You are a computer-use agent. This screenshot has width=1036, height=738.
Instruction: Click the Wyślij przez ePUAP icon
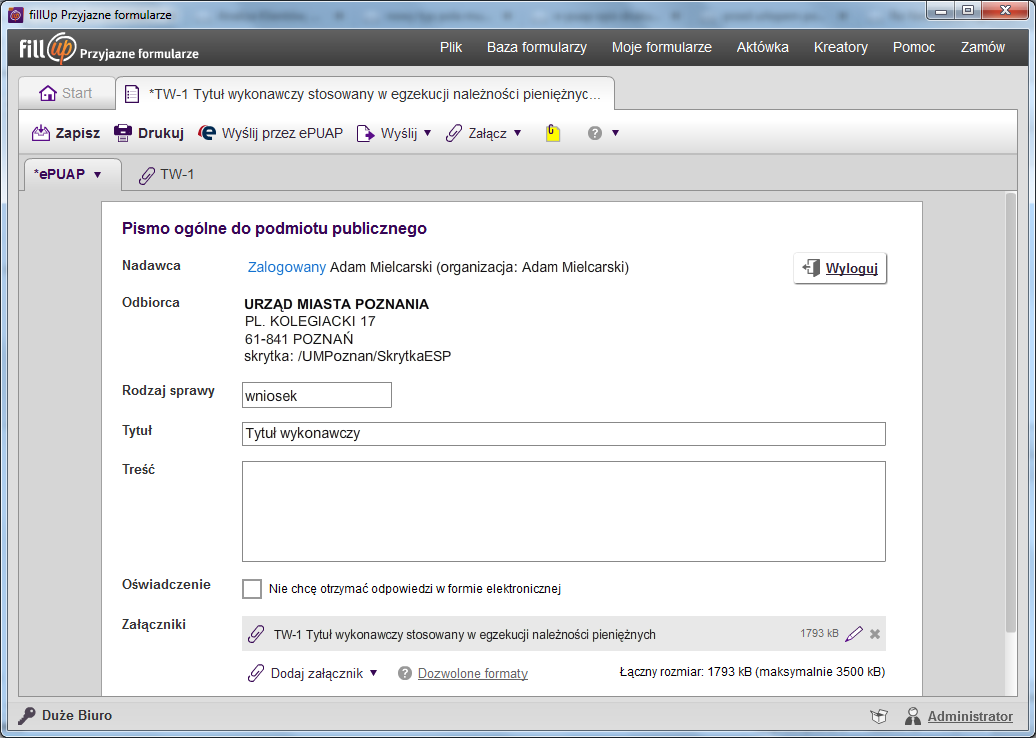(207, 133)
